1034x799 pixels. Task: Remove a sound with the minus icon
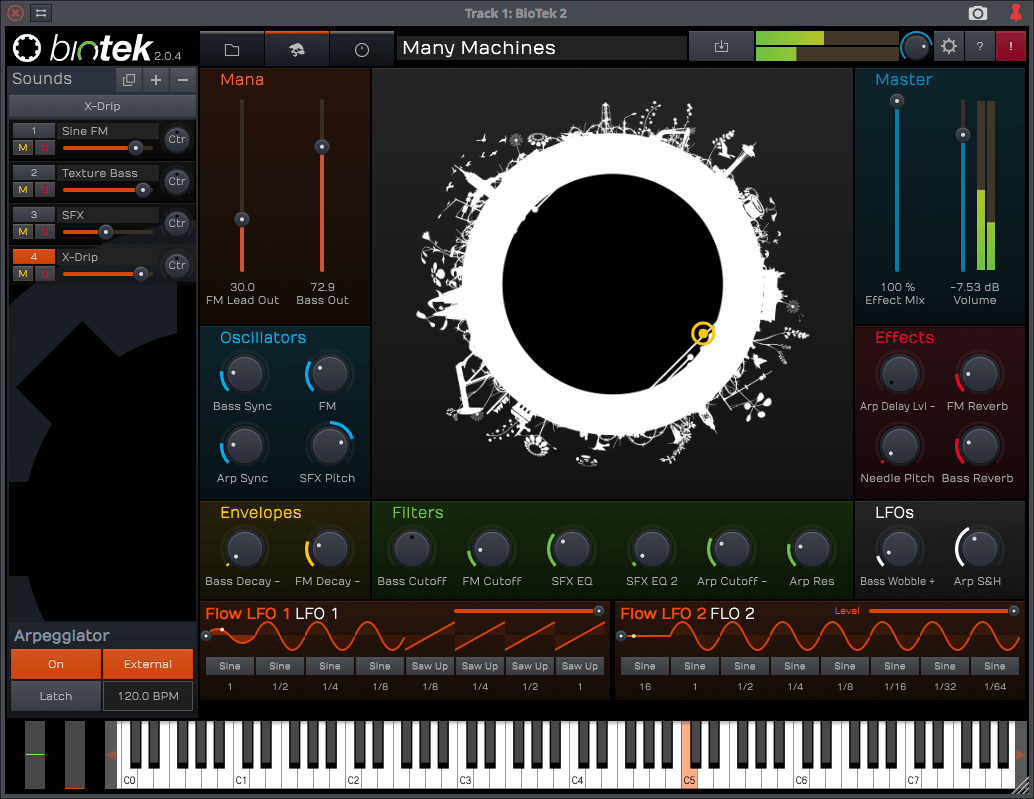click(182, 80)
